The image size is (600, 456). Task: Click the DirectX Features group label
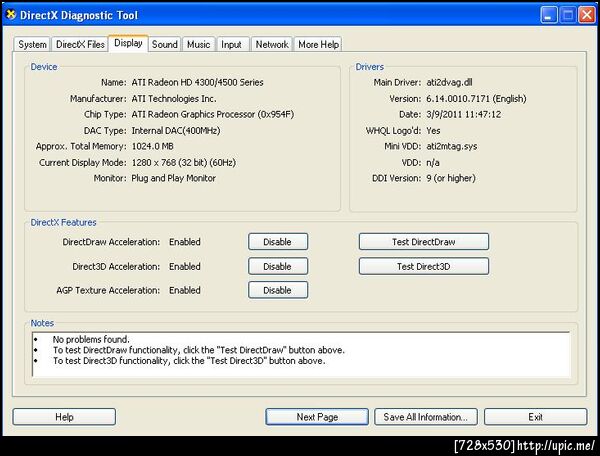pyautogui.click(x=64, y=222)
